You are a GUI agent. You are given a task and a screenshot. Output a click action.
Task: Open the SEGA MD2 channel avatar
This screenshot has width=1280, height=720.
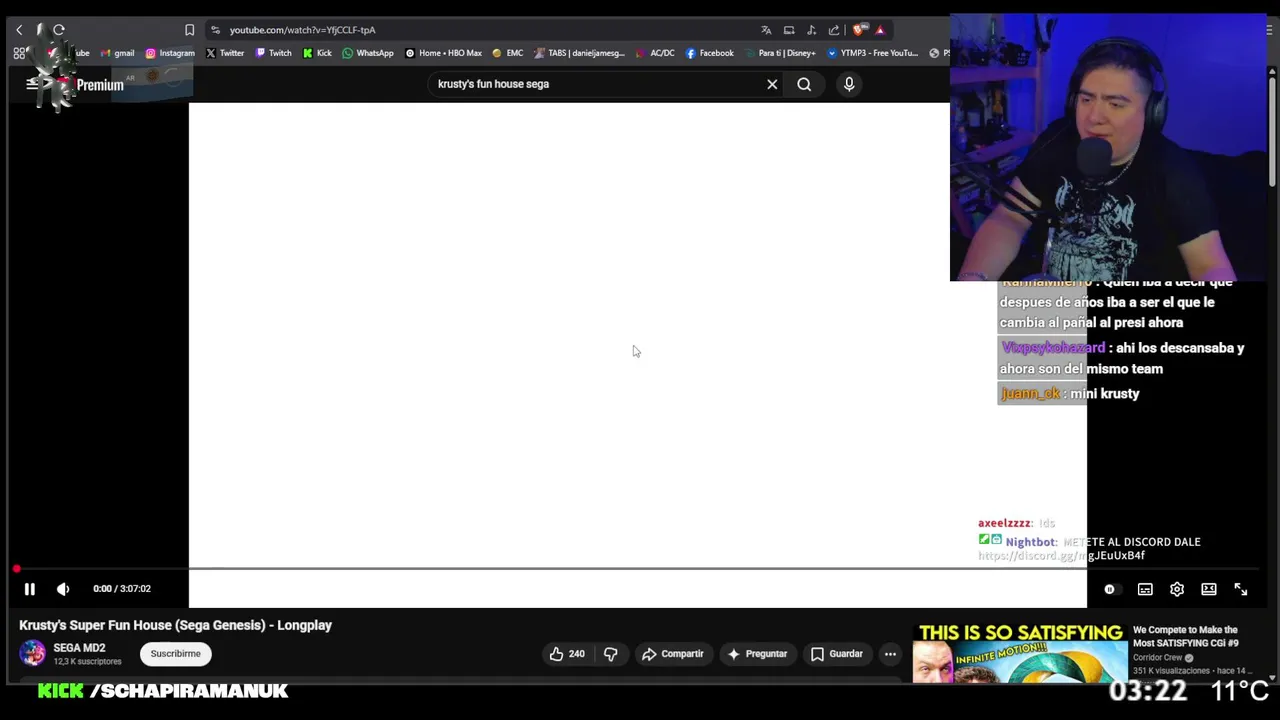coord(32,654)
